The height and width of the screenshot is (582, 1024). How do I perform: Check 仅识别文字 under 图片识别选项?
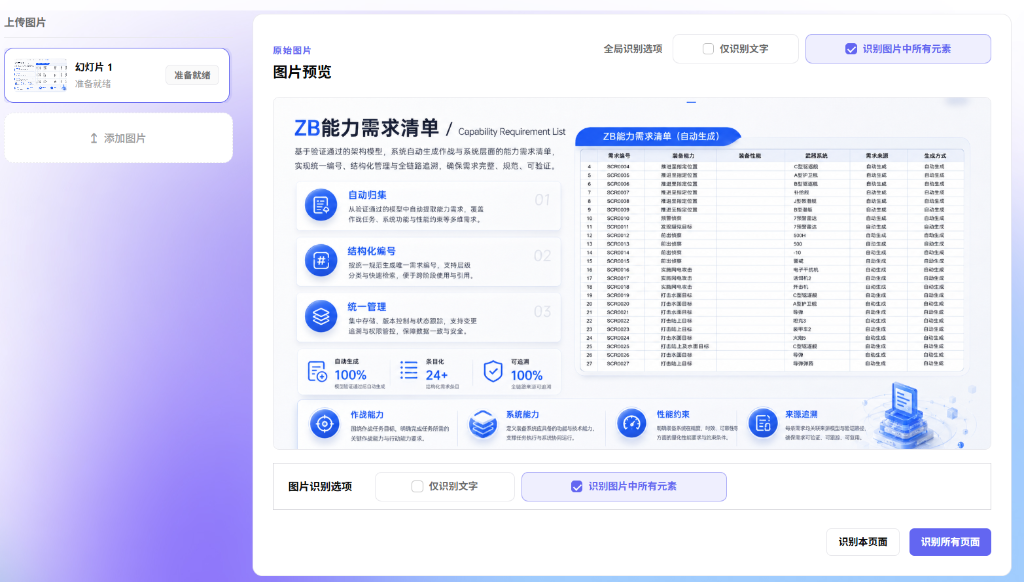point(417,487)
